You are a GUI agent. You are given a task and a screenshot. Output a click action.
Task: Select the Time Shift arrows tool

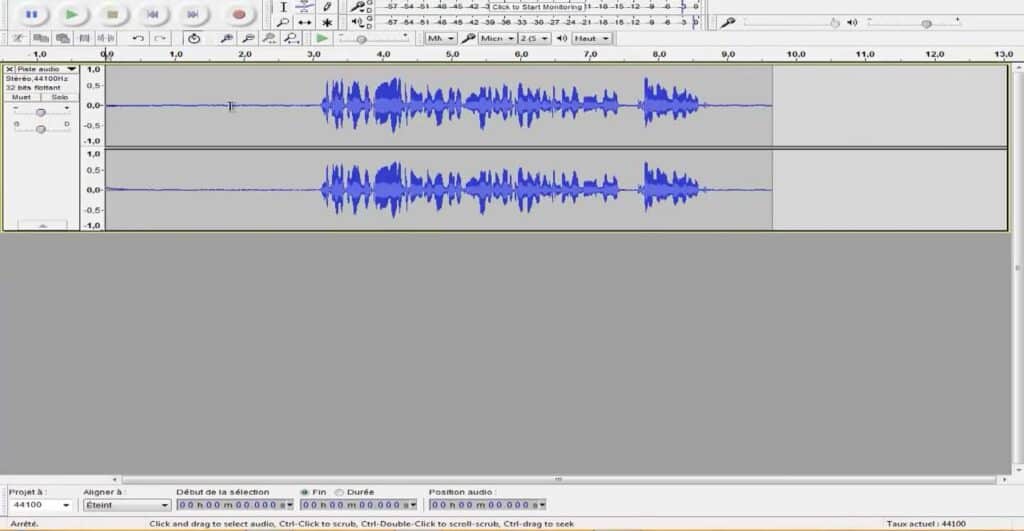click(x=304, y=23)
